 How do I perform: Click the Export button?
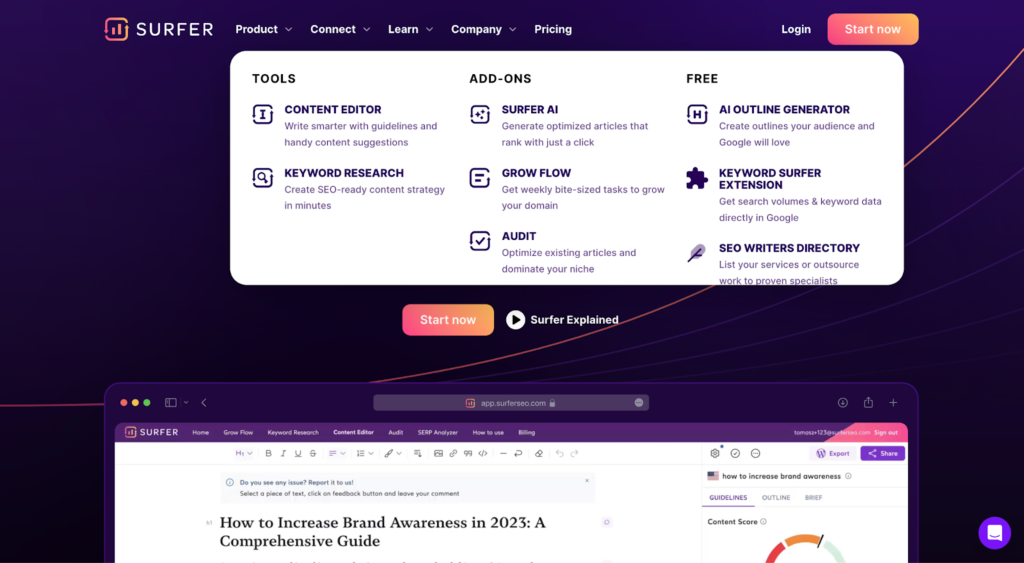tap(833, 453)
